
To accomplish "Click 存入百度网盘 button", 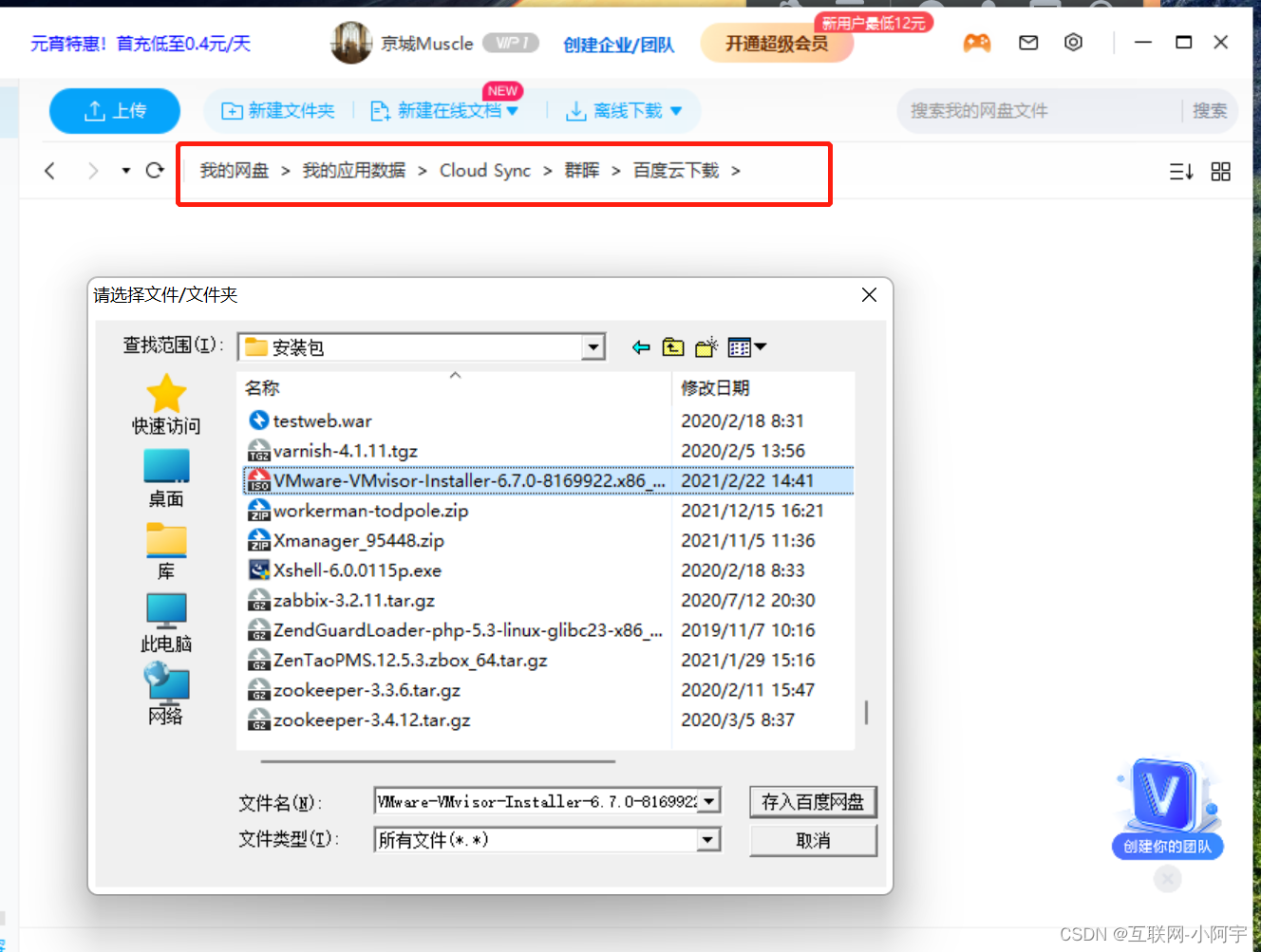I will (813, 802).
